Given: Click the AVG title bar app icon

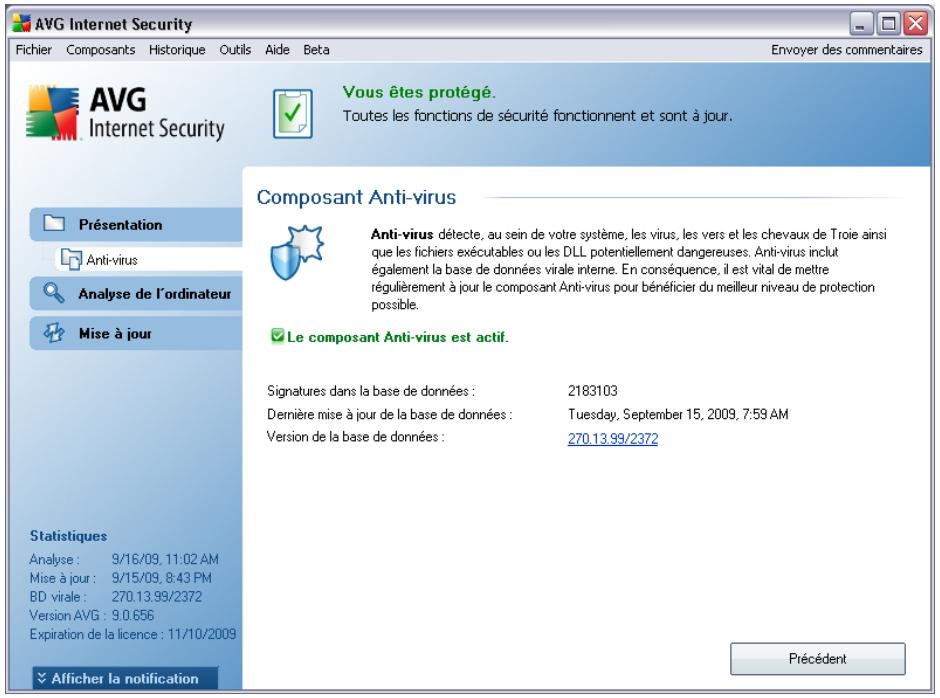Looking at the screenshot, I should click(22, 23).
